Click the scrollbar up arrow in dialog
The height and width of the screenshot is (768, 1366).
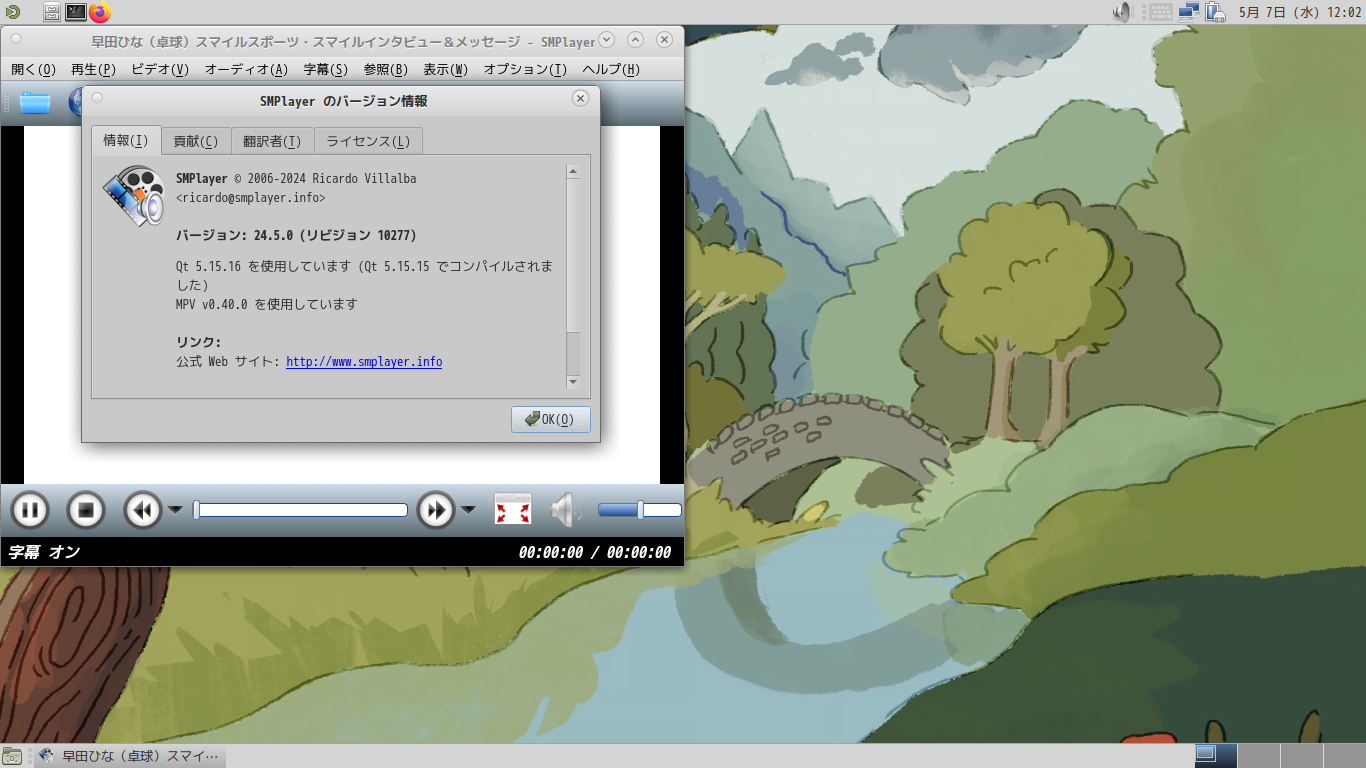(573, 171)
